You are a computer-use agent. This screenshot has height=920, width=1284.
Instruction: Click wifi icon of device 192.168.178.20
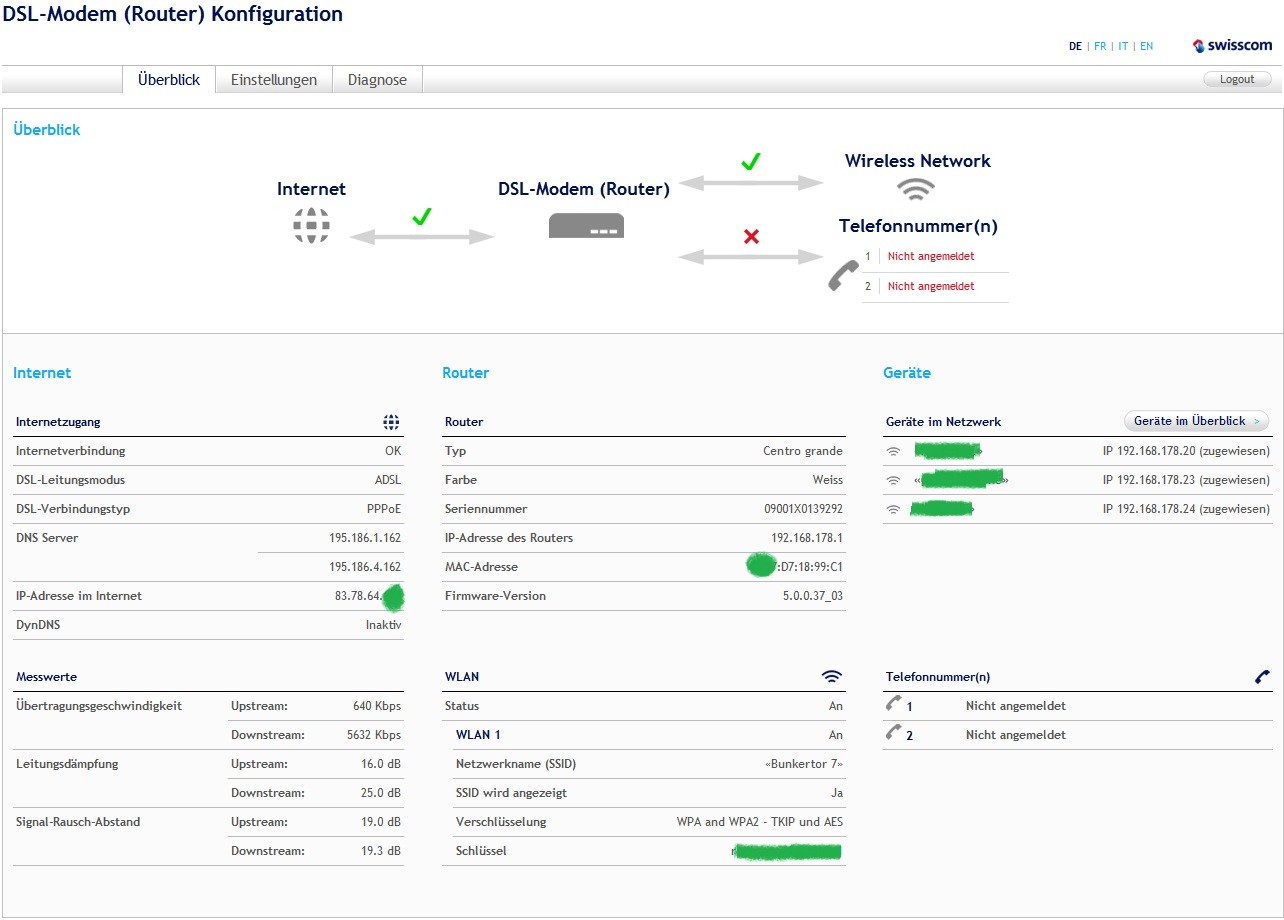point(893,452)
